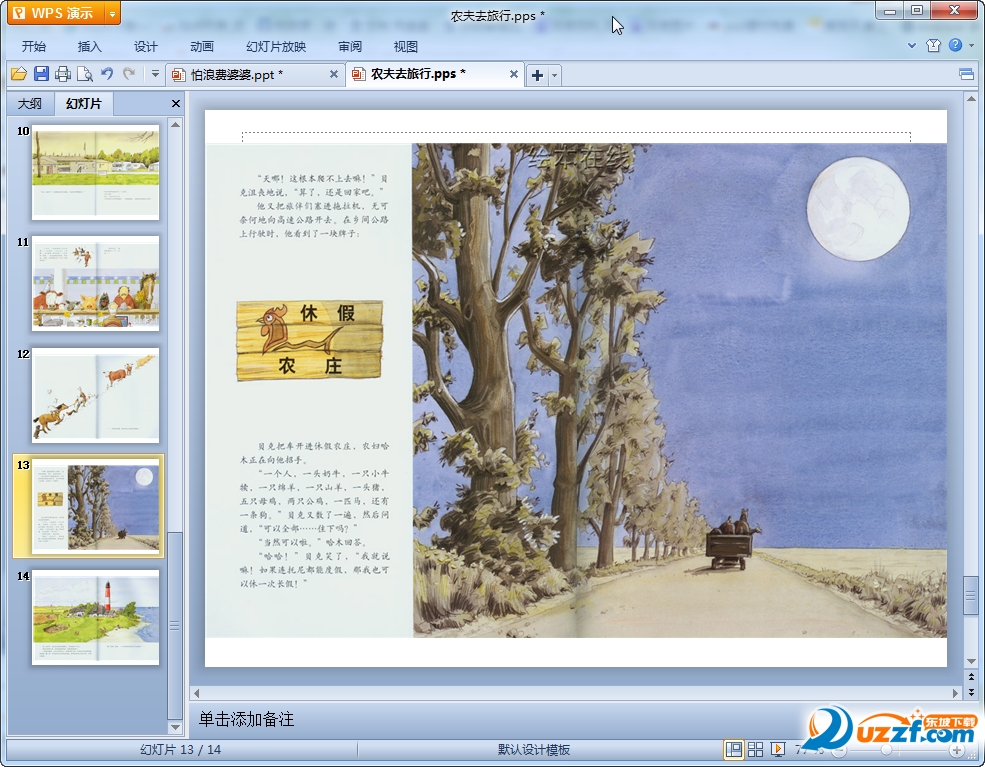This screenshot has height=767, width=985.
Task: Click 默认设计模板 status bar text
Action: click(x=534, y=749)
